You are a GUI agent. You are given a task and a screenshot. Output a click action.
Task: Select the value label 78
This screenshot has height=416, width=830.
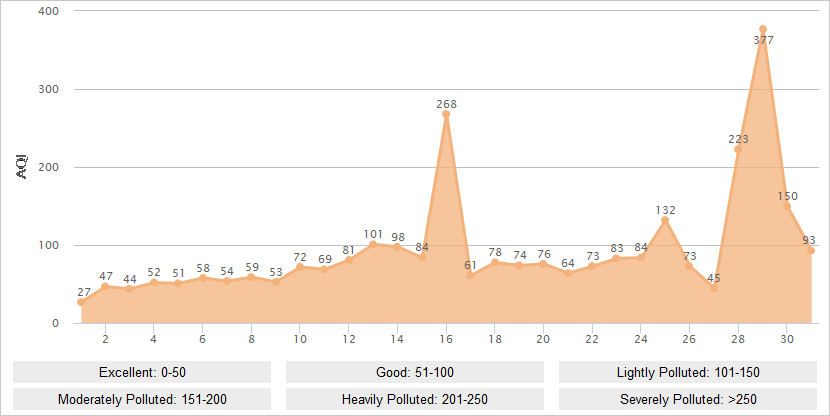(495, 252)
